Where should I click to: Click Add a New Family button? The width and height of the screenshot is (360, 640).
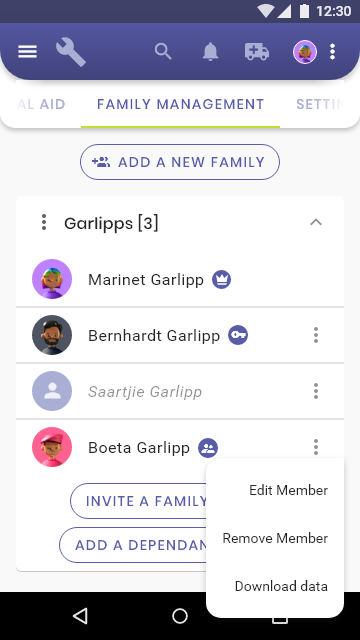pos(180,162)
